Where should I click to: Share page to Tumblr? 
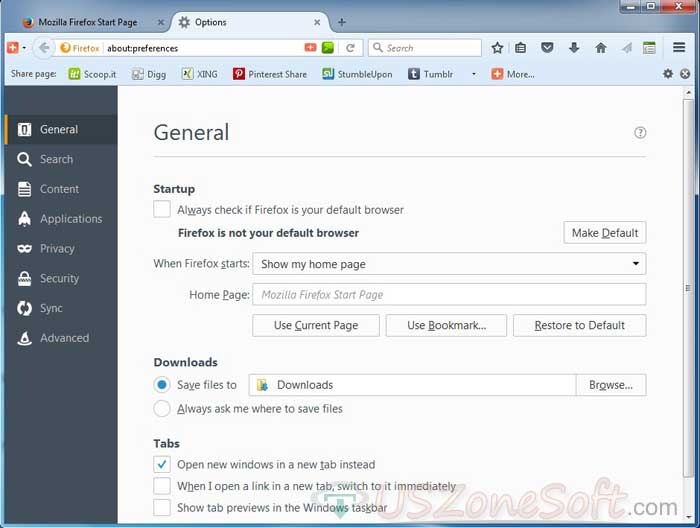pos(430,74)
